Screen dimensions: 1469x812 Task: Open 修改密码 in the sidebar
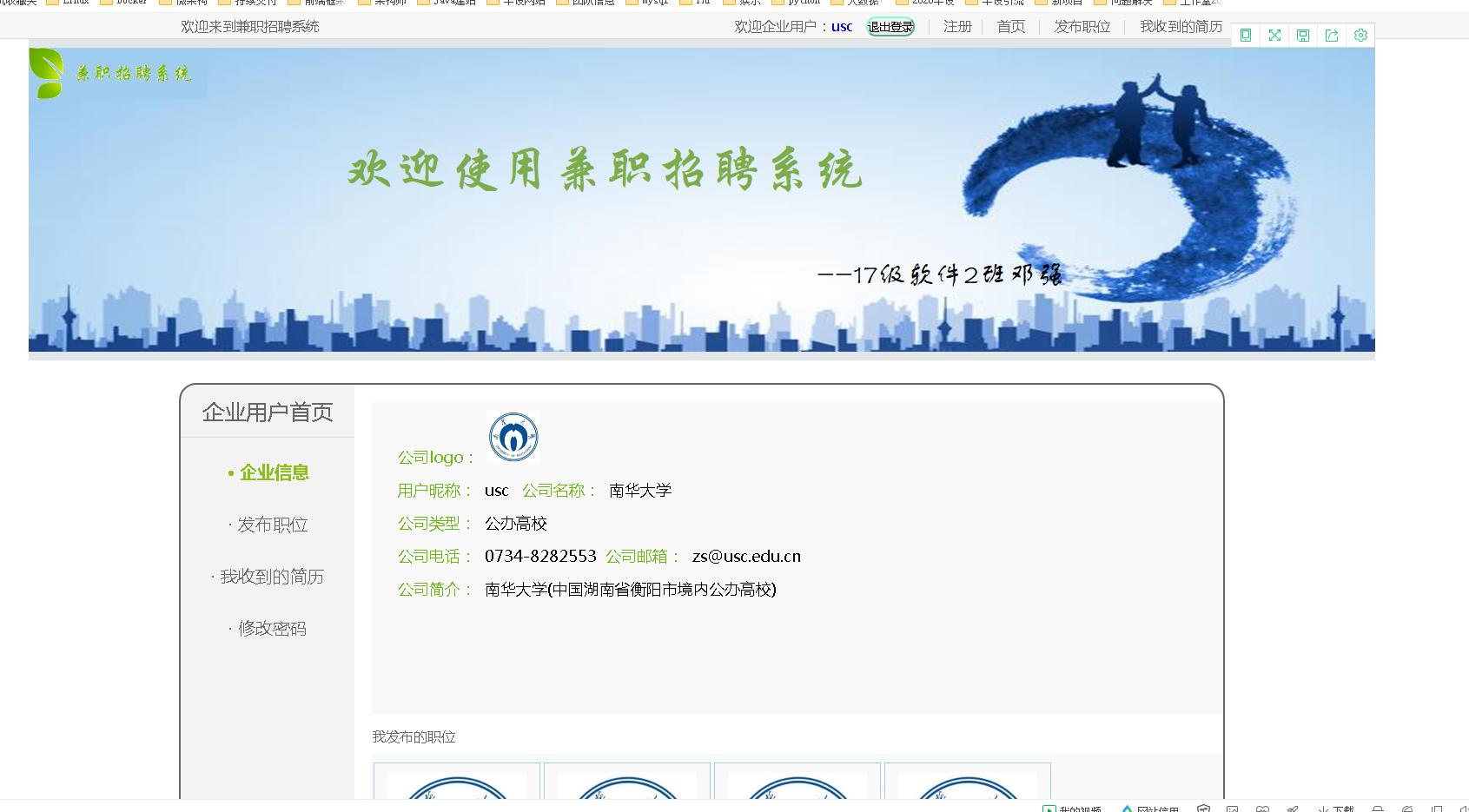tap(271, 628)
